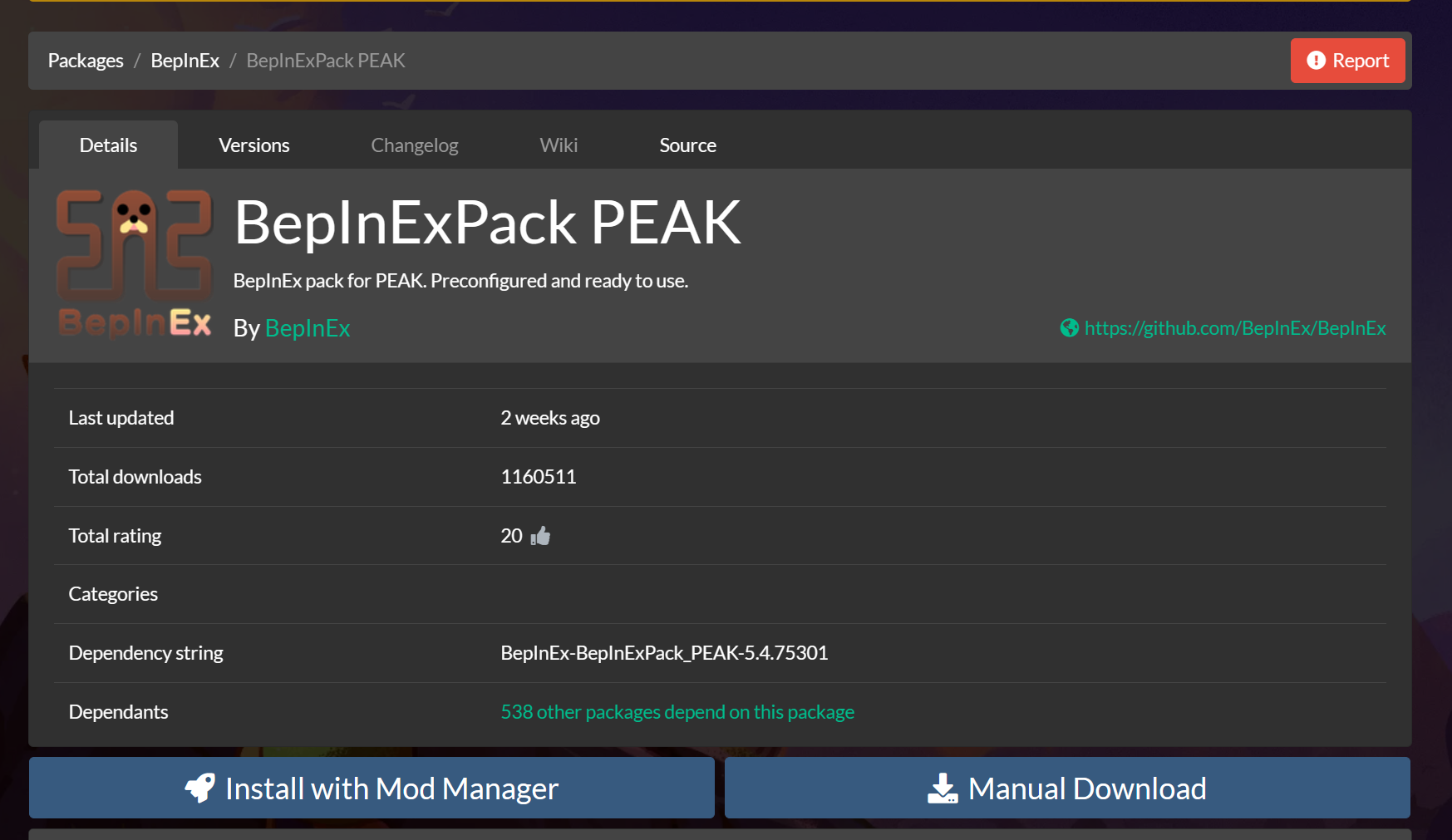Report this package

tap(1348, 61)
